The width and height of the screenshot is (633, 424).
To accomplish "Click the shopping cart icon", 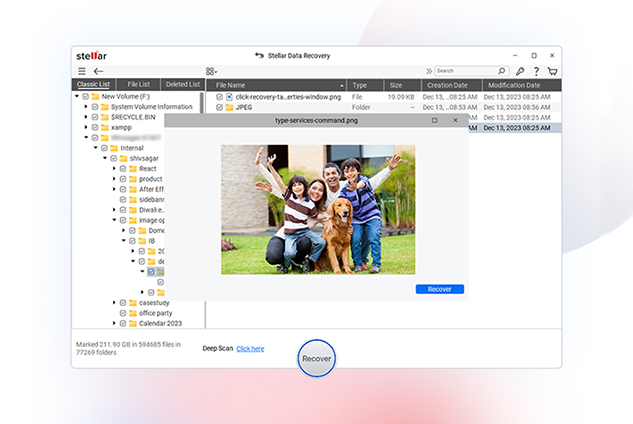I will (x=552, y=72).
